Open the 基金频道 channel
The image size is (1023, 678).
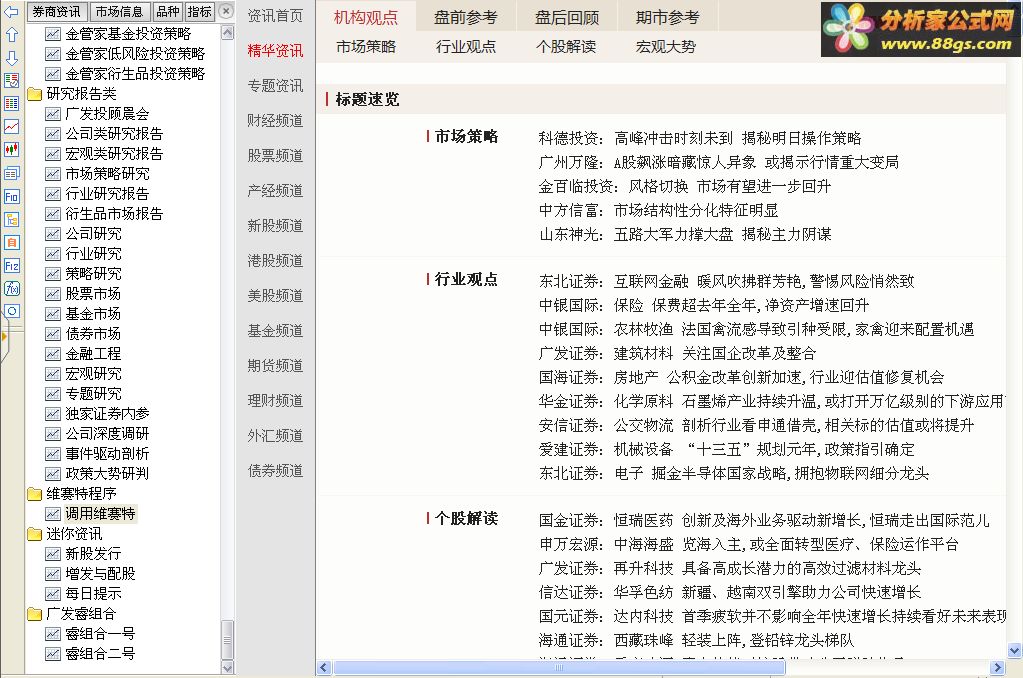tap(275, 330)
